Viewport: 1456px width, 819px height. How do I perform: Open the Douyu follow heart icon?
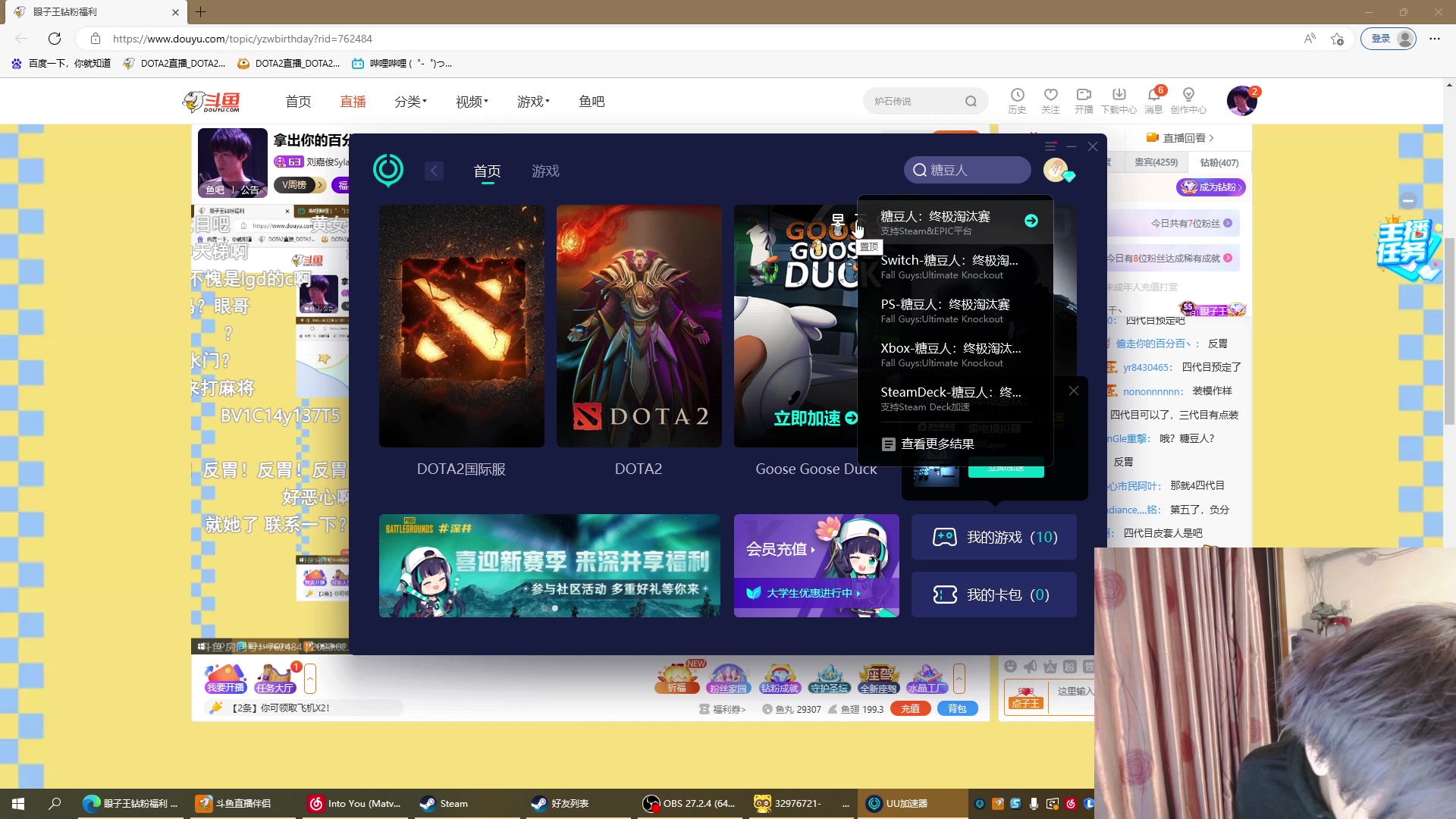pos(1050,96)
